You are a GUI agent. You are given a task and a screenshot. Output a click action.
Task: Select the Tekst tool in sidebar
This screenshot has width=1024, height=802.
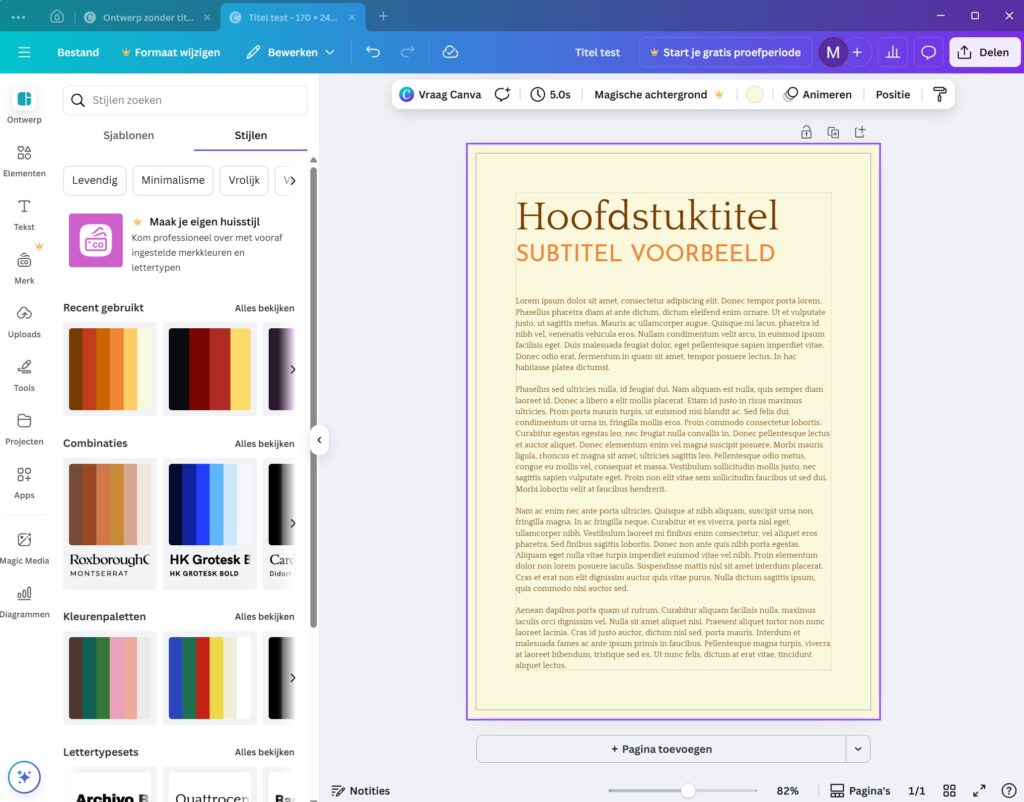coord(24,213)
